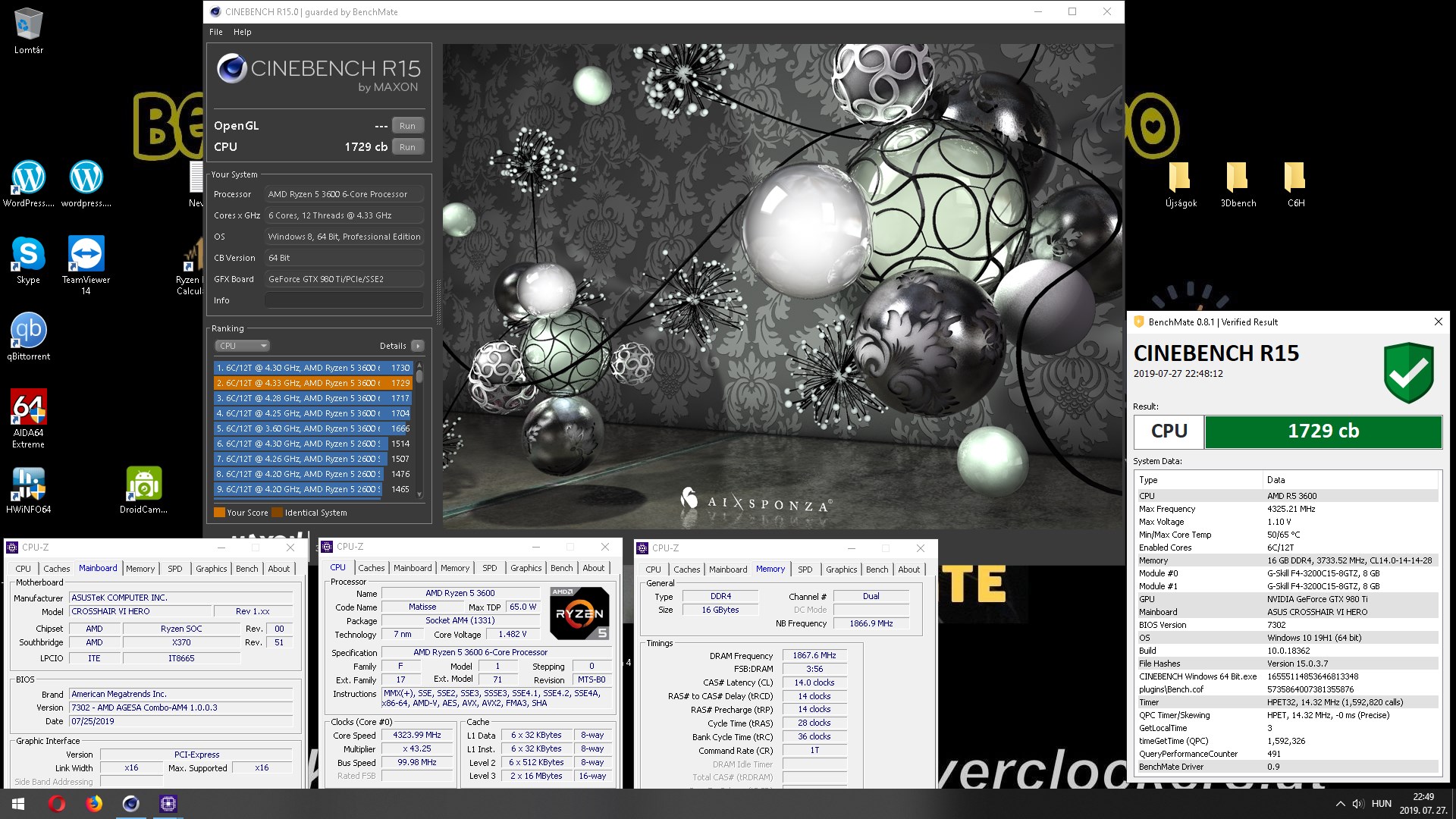Image resolution: width=1456 pixels, height=819 pixels.
Task: Click Core Speed value 4323.99 MHz
Action: pyautogui.click(x=417, y=736)
